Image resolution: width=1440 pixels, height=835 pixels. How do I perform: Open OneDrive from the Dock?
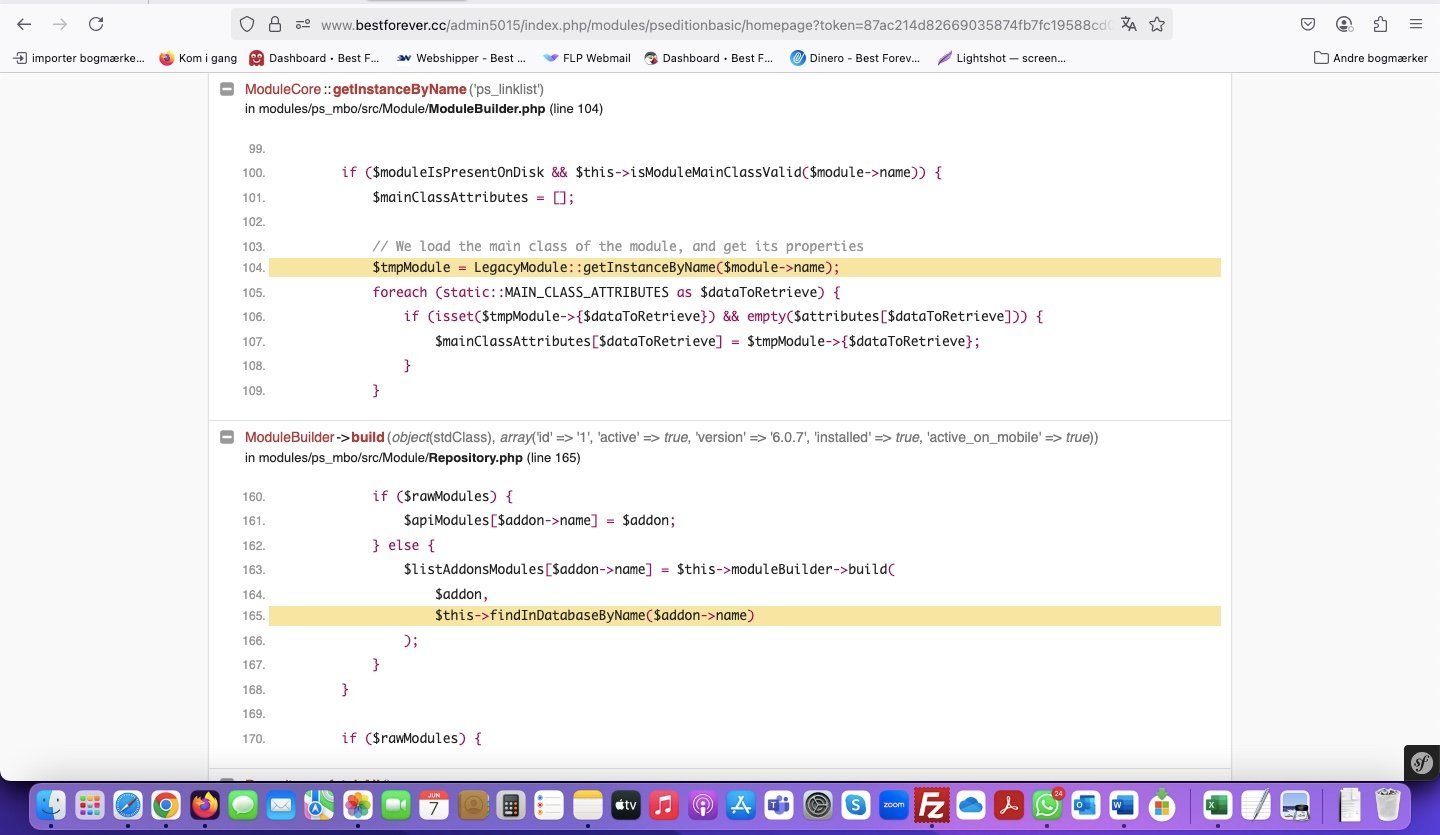[x=971, y=805]
